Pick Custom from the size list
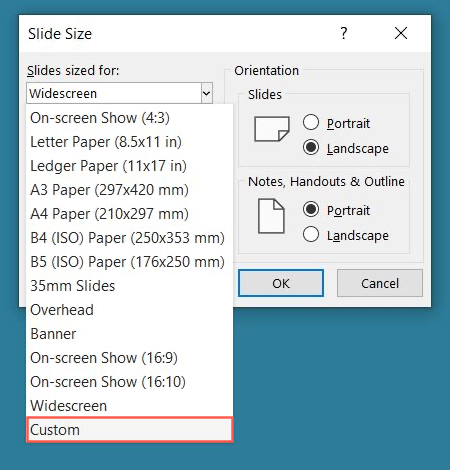The image size is (450, 470). (130, 430)
